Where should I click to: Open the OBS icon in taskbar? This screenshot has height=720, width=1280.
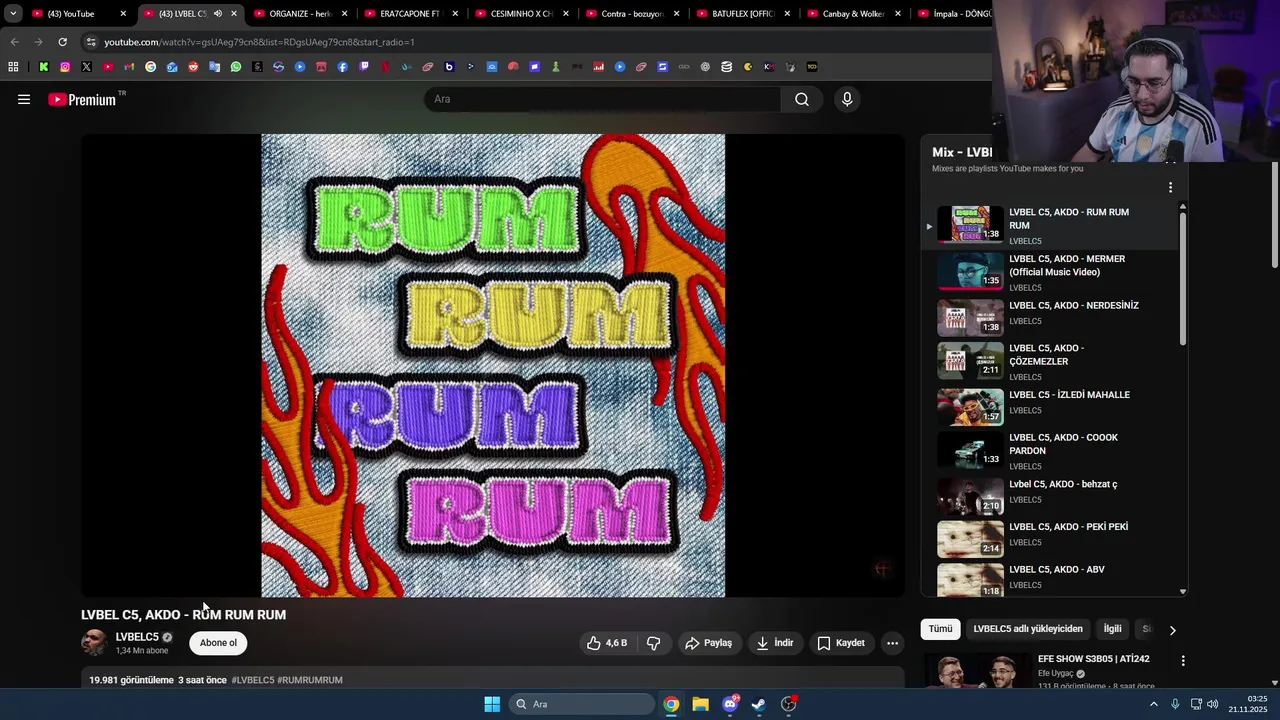pos(789,704)
